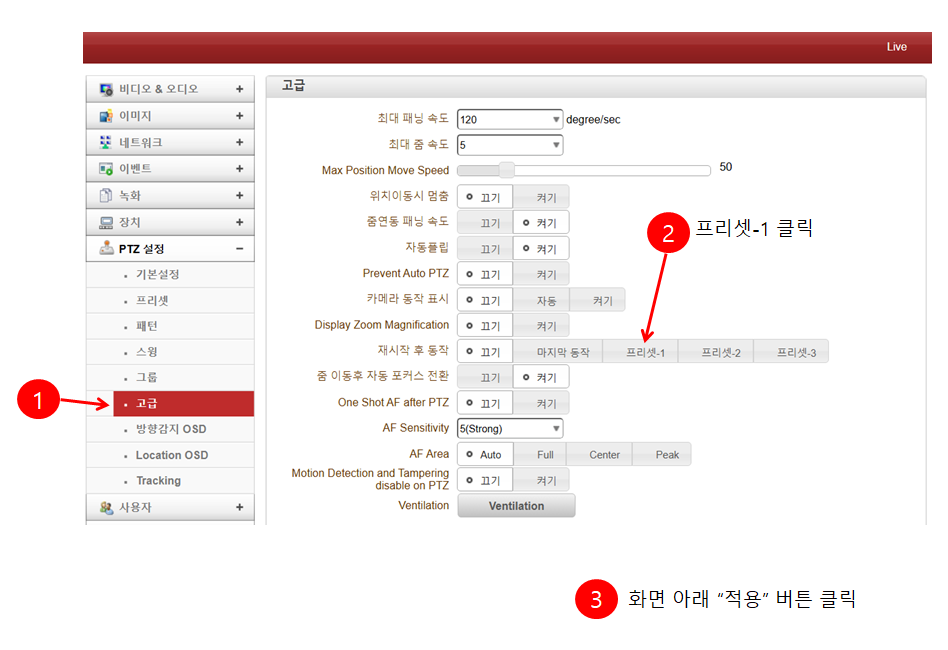The width and height of the screenshot is (948, 650).
Task: Click the 장치 menu icon
Action: tap(106, 223)
